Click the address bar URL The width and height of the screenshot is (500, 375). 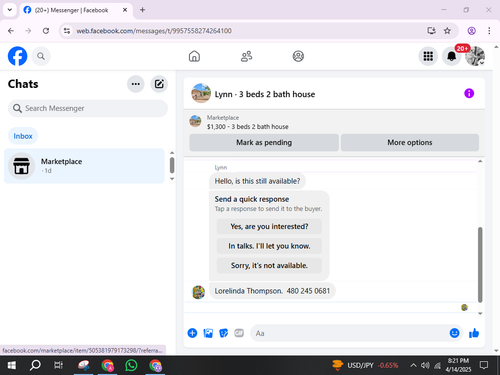[154, 31]
